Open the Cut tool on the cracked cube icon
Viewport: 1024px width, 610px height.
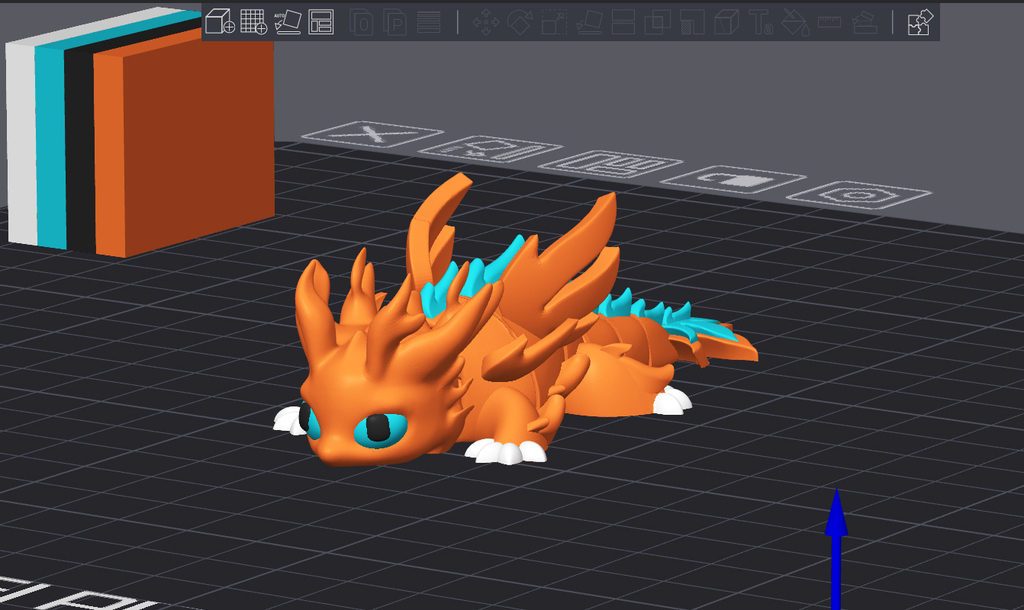(726, 22)
